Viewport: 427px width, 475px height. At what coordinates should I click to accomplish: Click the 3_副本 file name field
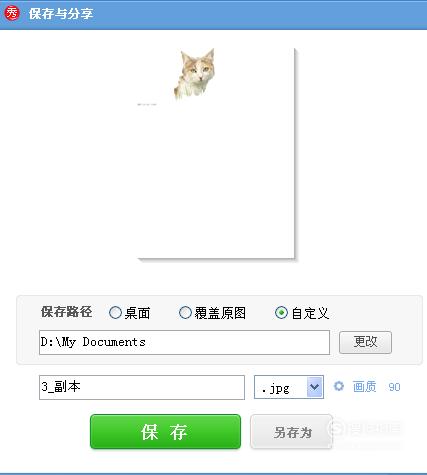click(x=142, y=387)
